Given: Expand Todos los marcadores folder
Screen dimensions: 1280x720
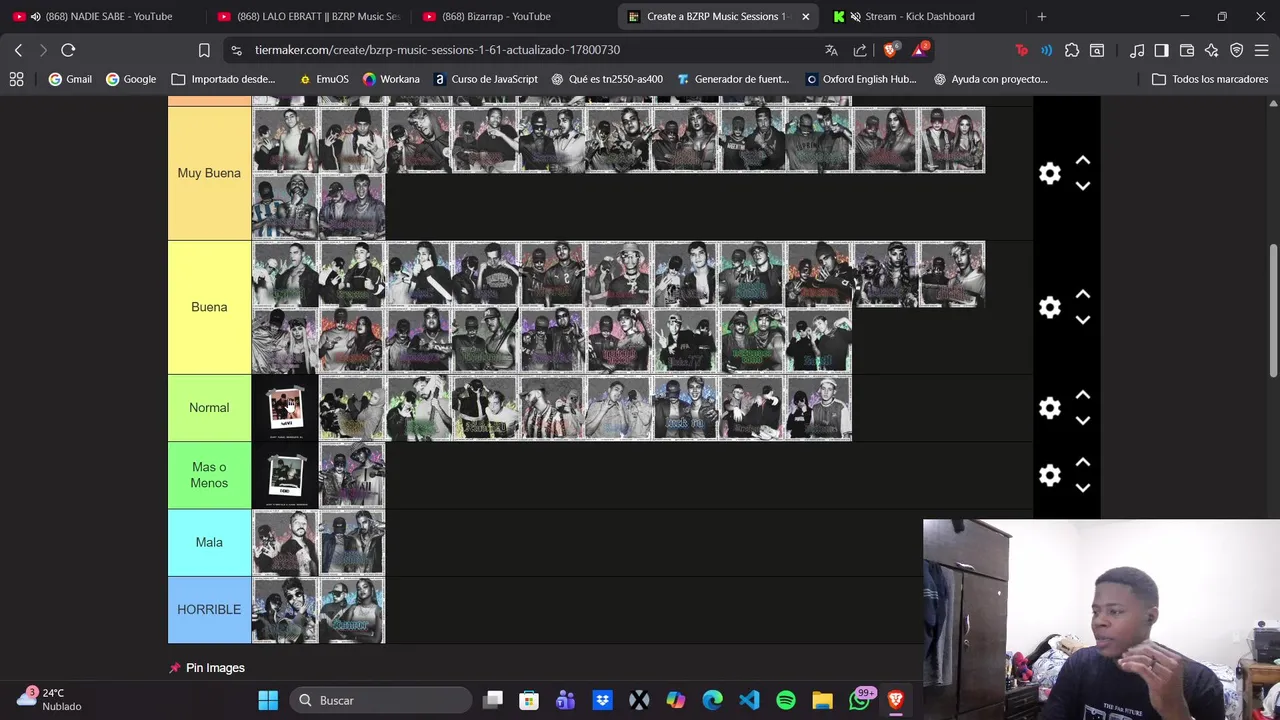Looking at the screenshot, I should pos(1210,79).
